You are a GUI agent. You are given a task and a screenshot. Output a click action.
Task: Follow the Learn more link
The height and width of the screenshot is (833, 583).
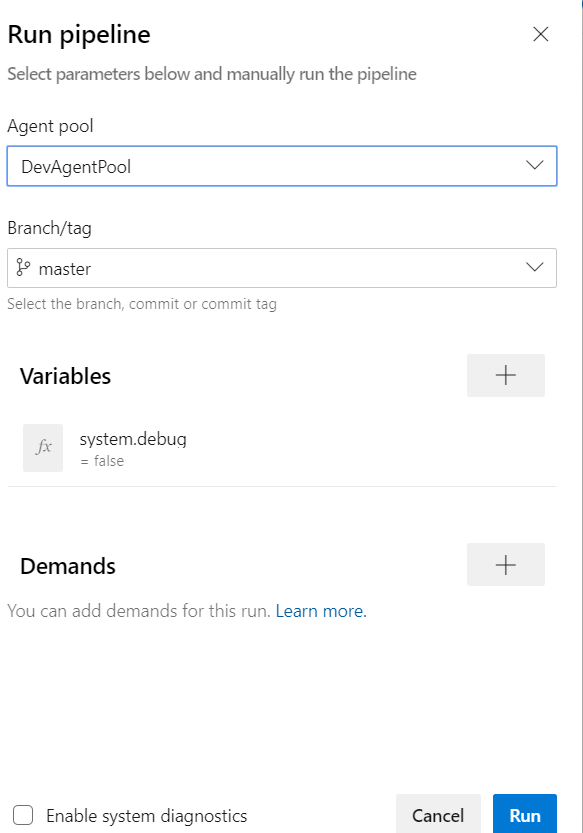pyautogui.click(x=321, y=611)
